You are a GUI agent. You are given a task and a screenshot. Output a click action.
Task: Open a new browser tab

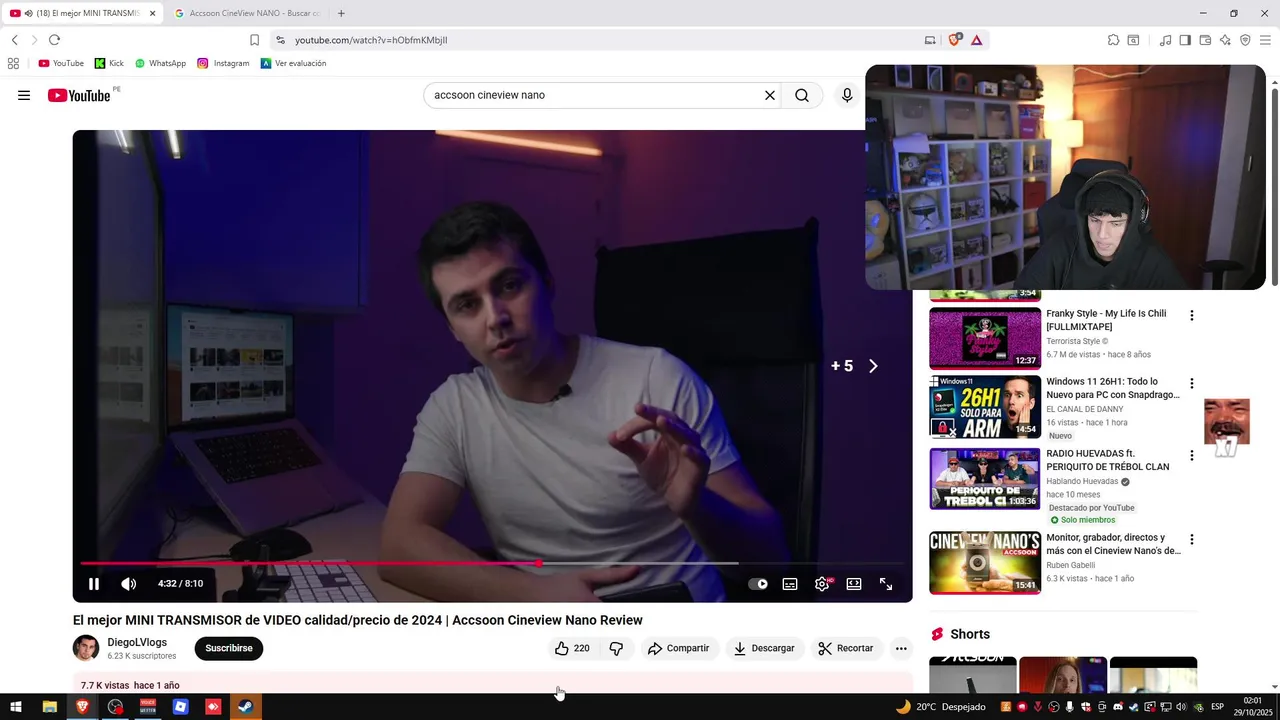[x=341, y=13]
